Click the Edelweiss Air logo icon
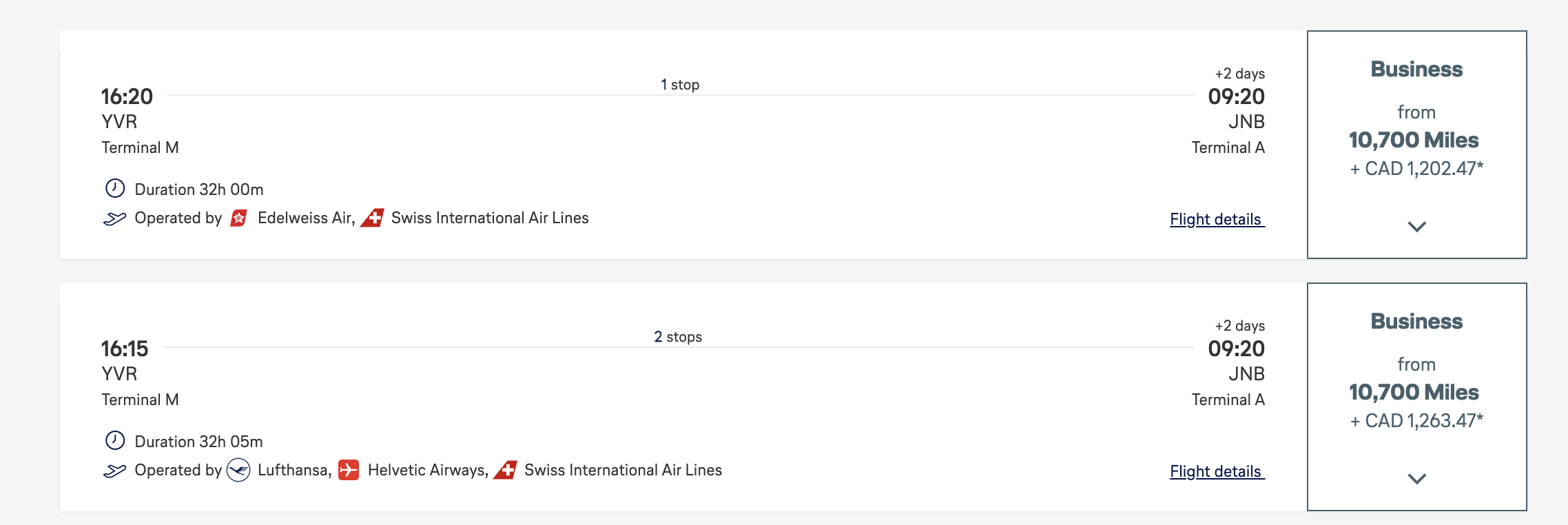 point(239,218)
